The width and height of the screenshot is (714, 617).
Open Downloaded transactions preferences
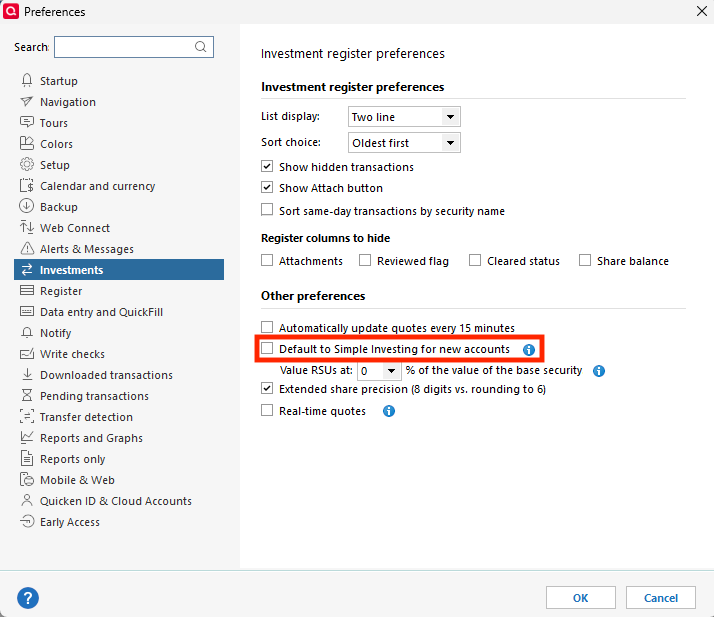[119, 375]
